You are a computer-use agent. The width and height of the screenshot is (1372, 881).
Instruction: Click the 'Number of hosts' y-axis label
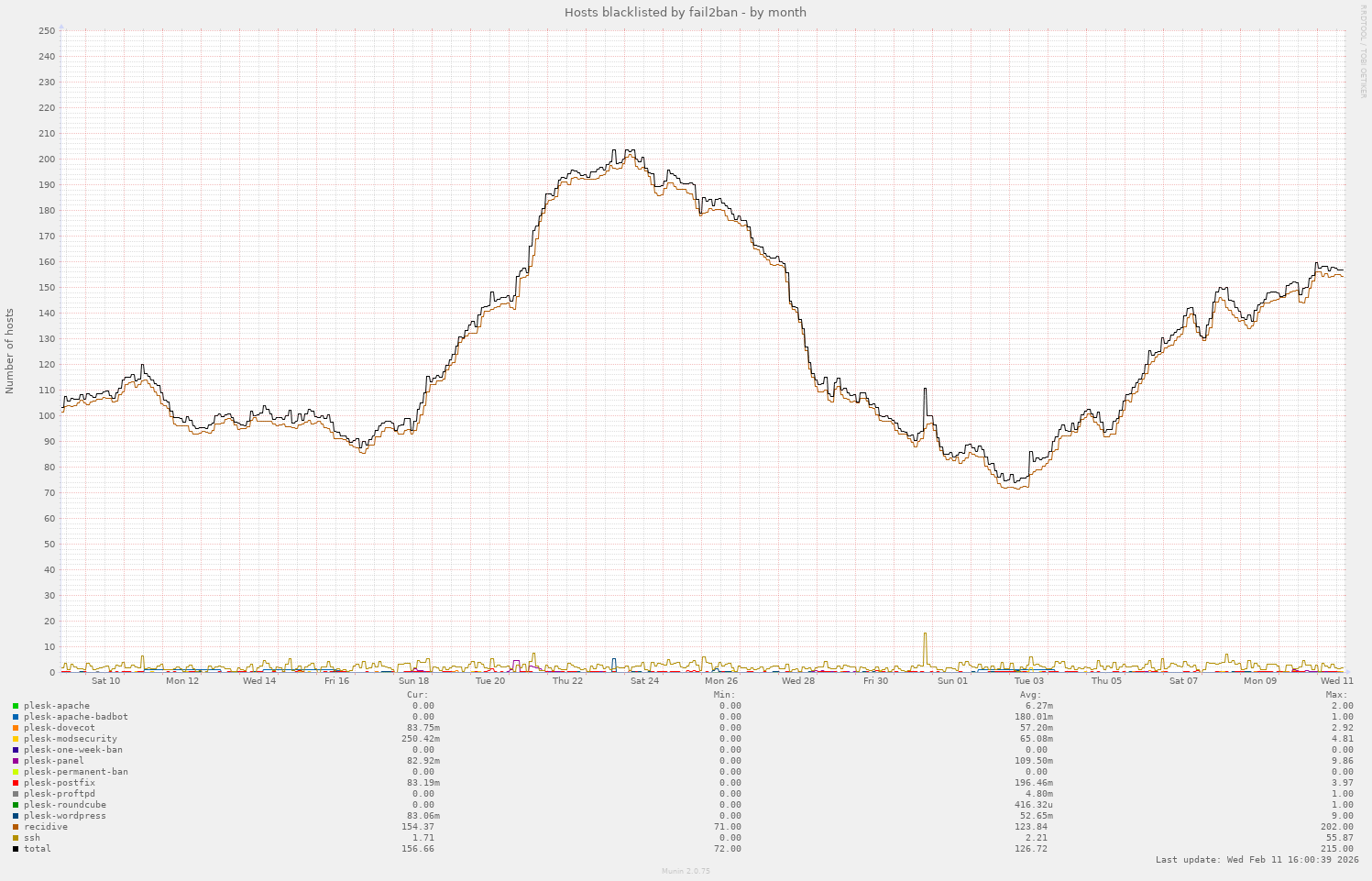point(10,351)
